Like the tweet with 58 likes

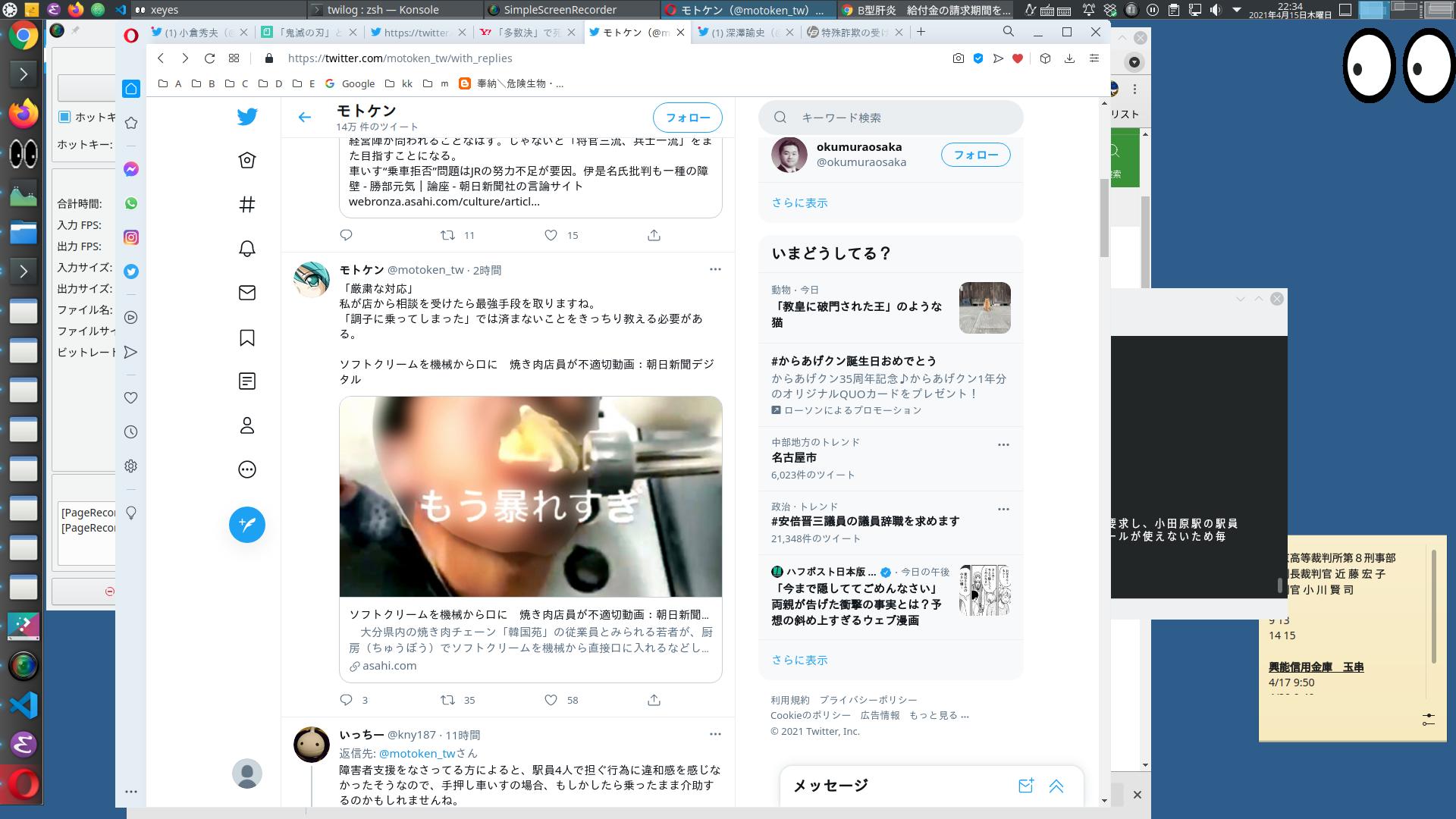click(x=551, y=700)
